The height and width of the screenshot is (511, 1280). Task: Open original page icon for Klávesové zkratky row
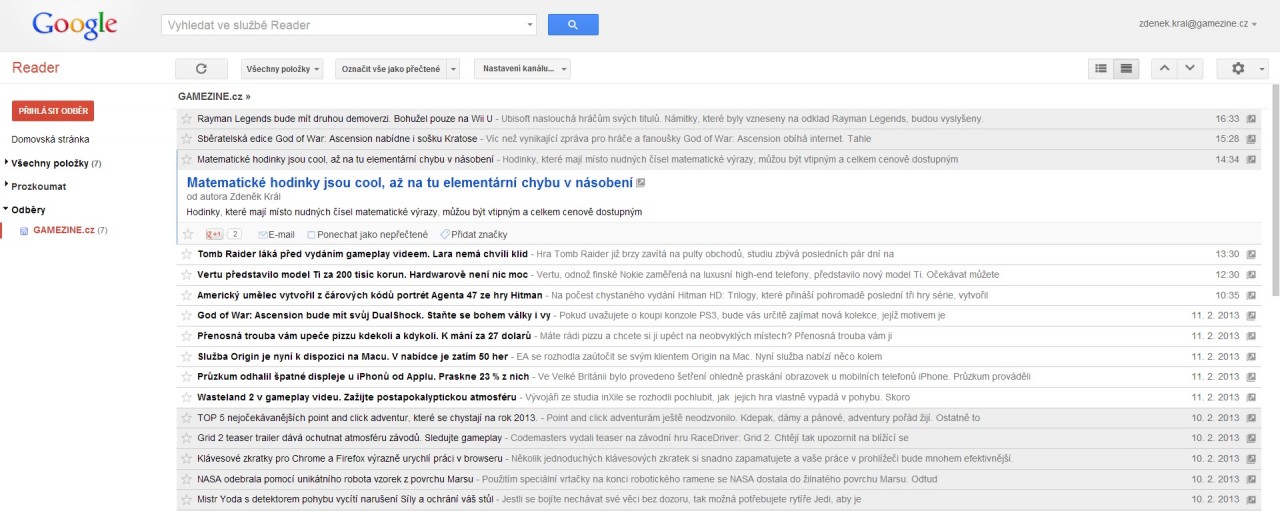tap(1252, 458)
